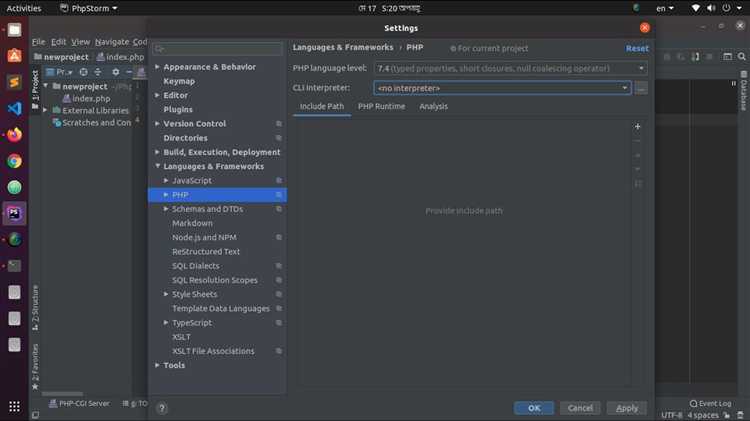Expand the Style Sheets node
This screenshot has height=421, width=750.
[x=165, y=294]
